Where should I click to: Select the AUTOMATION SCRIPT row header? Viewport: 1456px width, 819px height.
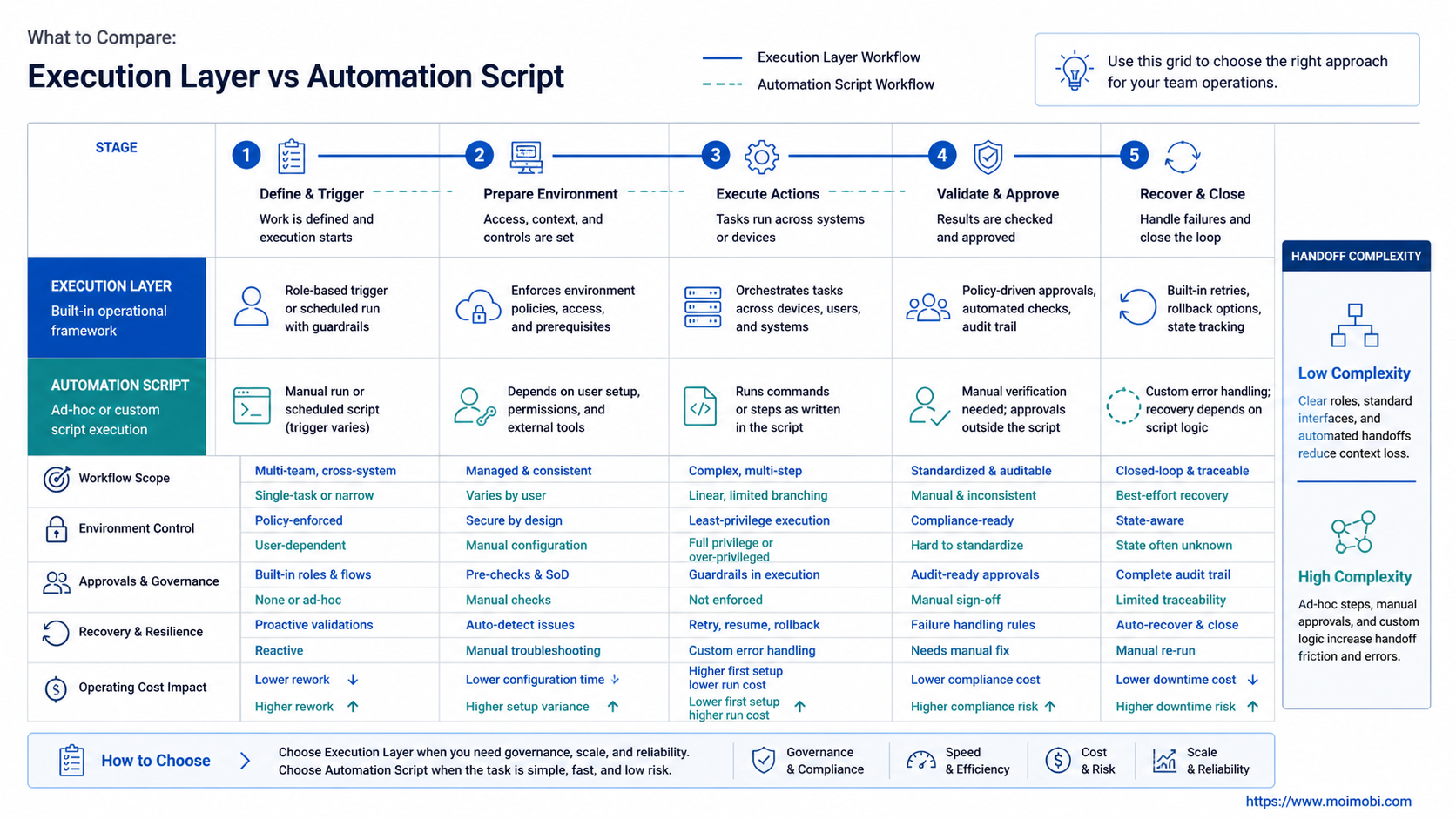[x=117, y=406]
